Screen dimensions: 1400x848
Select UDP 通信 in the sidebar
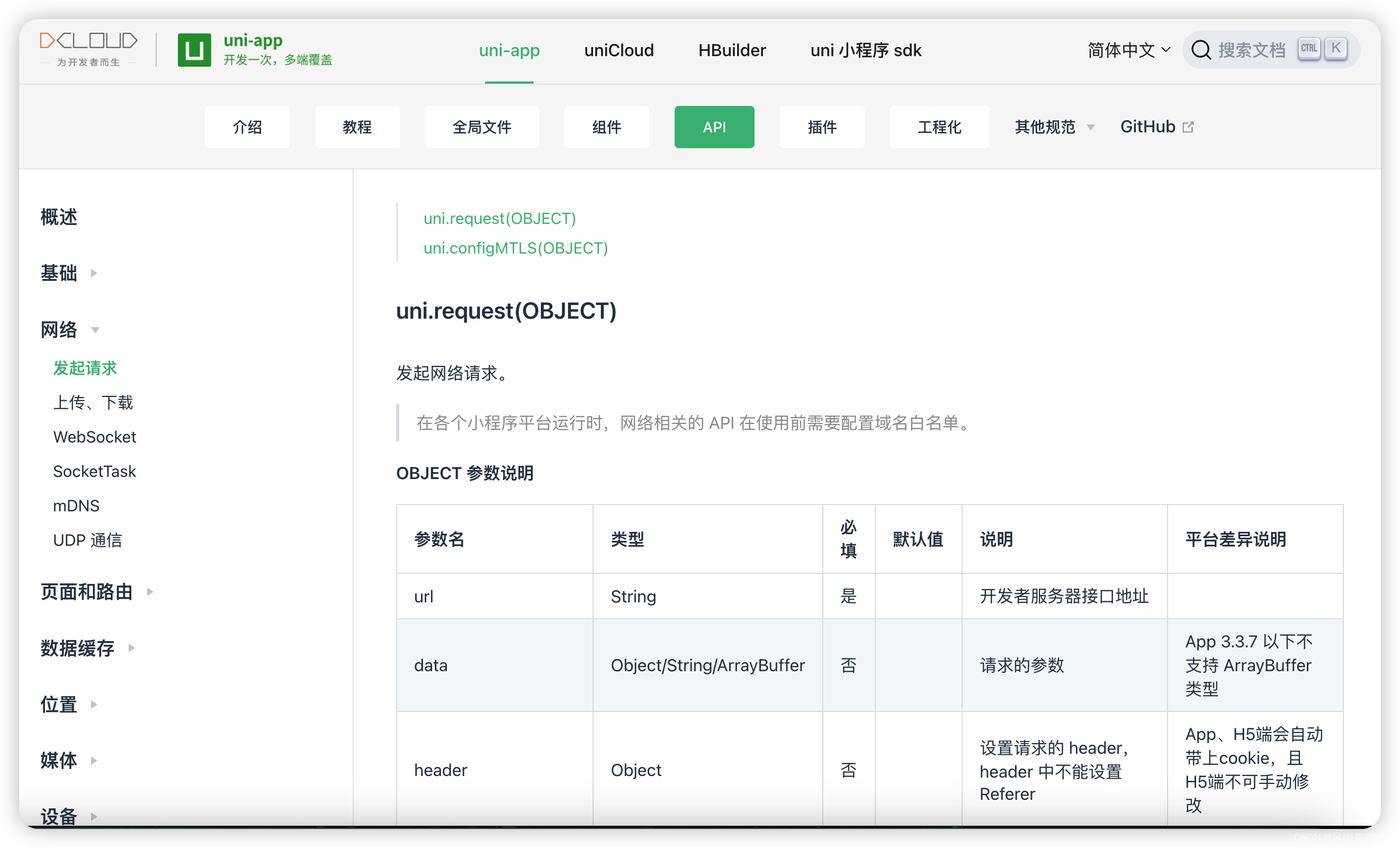[87, 540]
